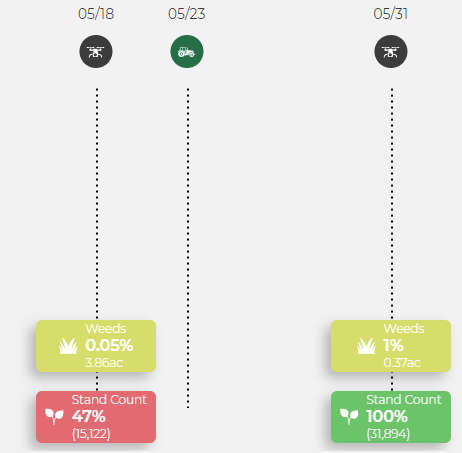
Task: Click the dotted timeline line under 05/31
Action: [x=392, y=203]
